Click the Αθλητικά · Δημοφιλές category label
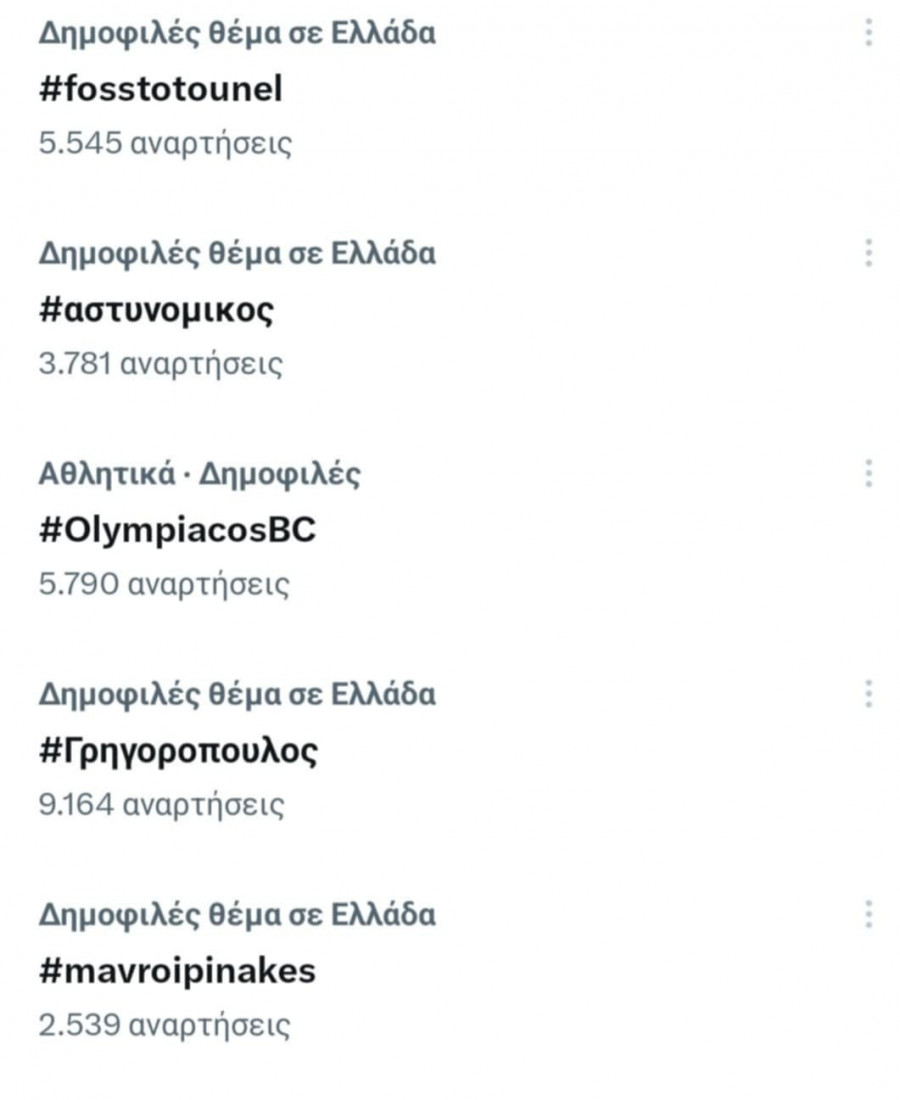 (199, 473)
